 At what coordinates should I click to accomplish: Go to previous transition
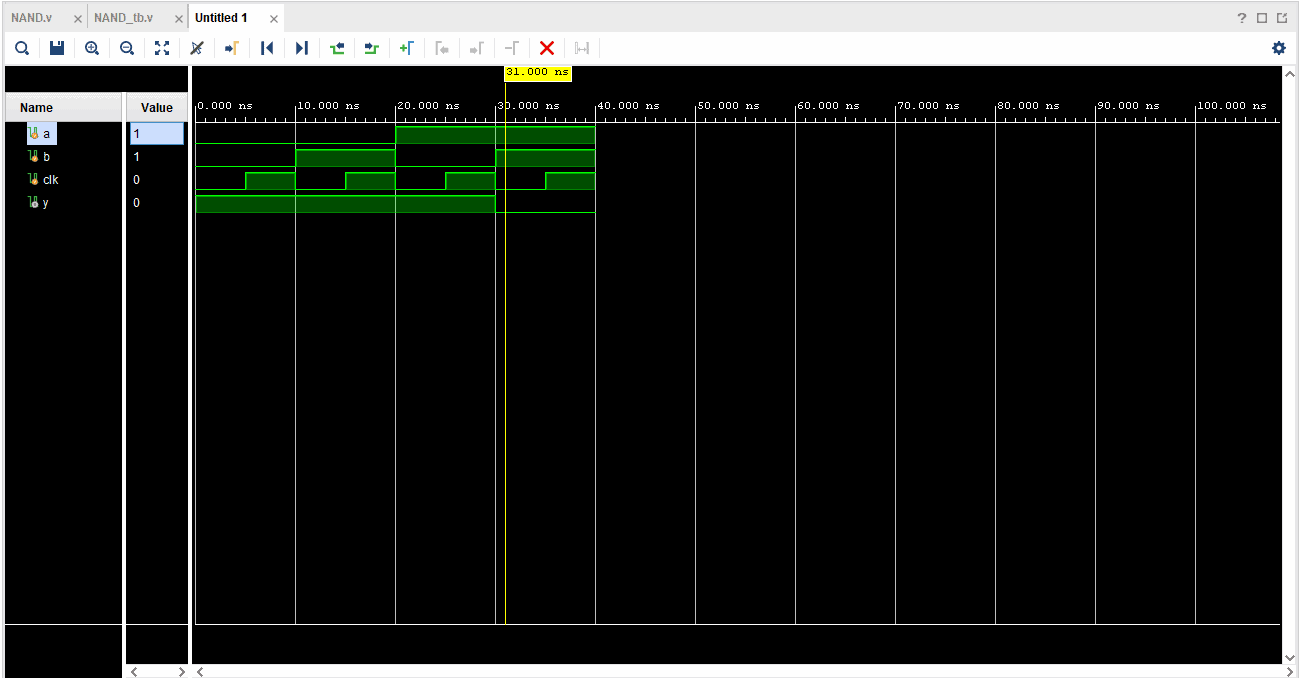coord(337,48)
